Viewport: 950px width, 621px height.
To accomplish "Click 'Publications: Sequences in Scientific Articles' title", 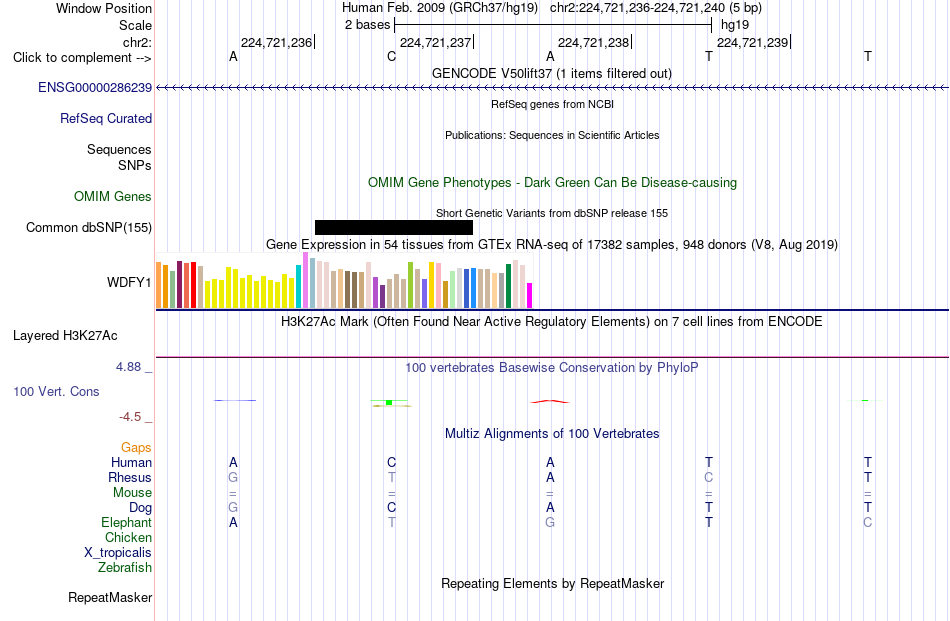I will click(552, 135).
